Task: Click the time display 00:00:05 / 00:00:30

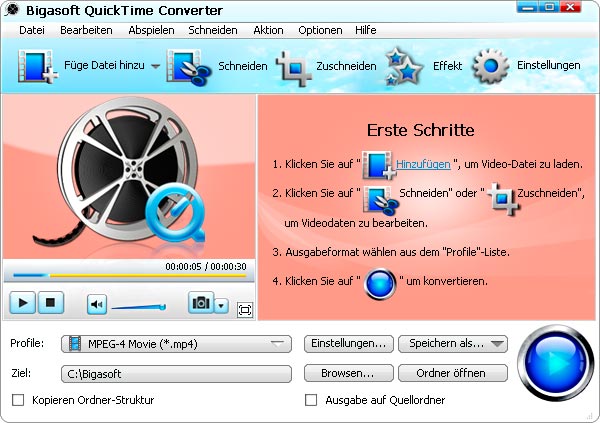Action: 206,266
